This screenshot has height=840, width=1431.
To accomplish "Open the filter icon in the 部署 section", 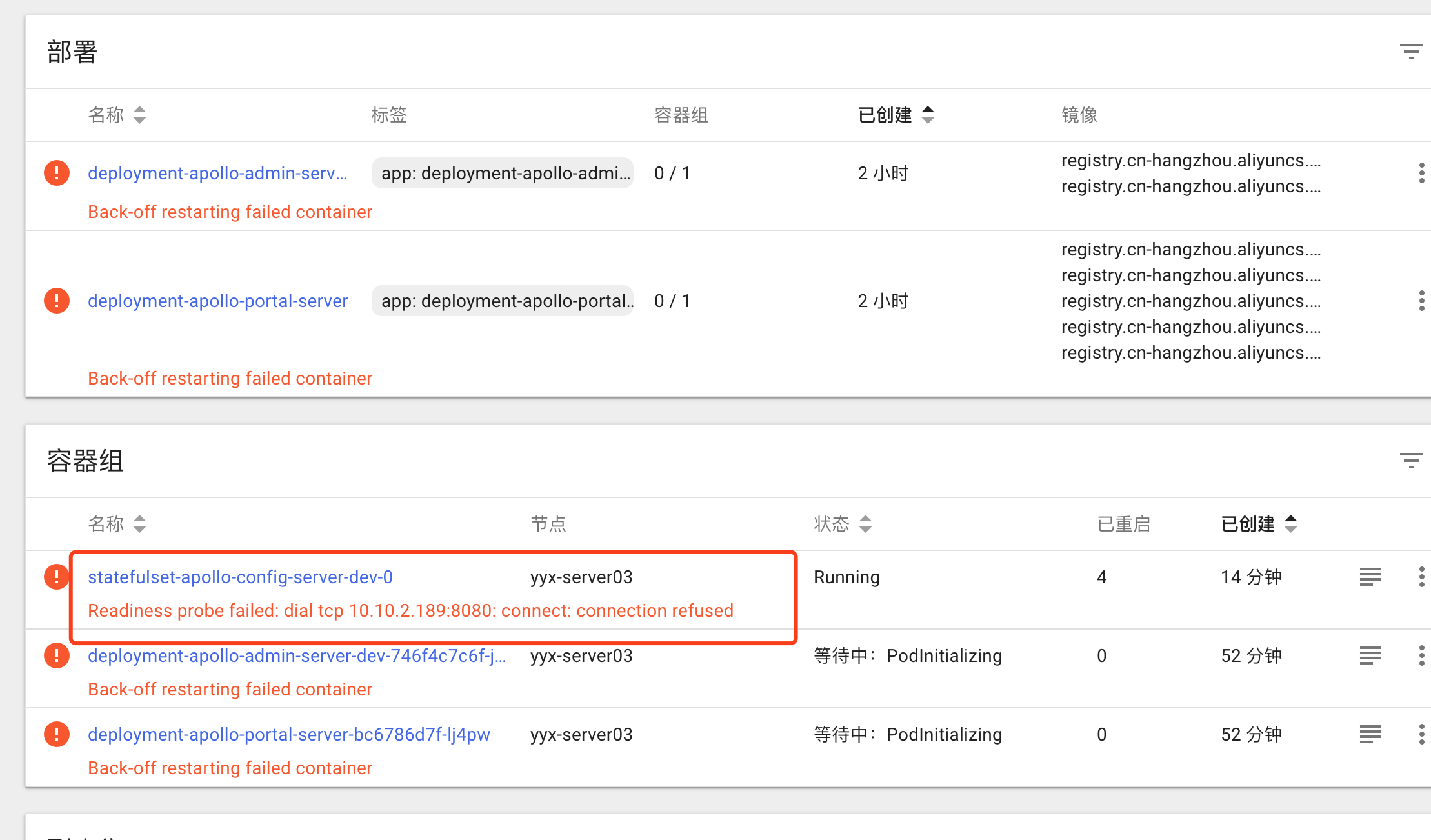I will click(1410, 51).
